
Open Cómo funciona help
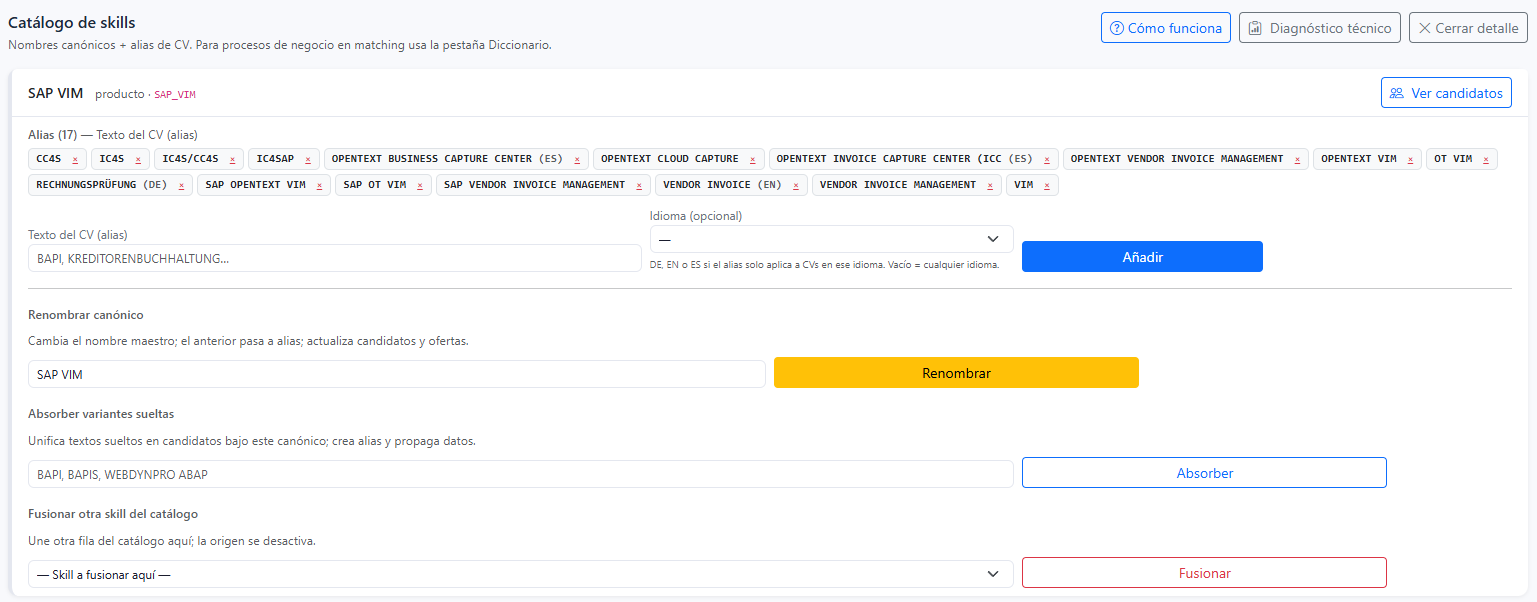pyautogui.click(x=1166, y=28)
